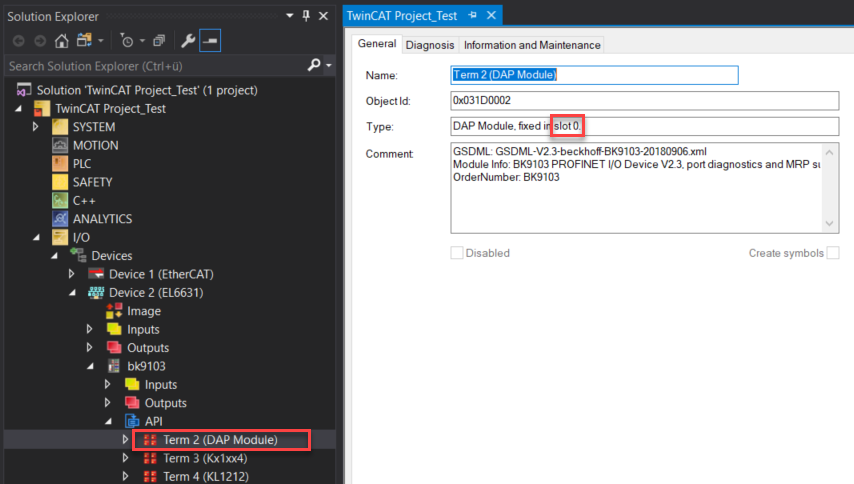
Task: Collapse the Device 2 (EL6631) node
Action: pyautogui.click(x=72, y=292)
